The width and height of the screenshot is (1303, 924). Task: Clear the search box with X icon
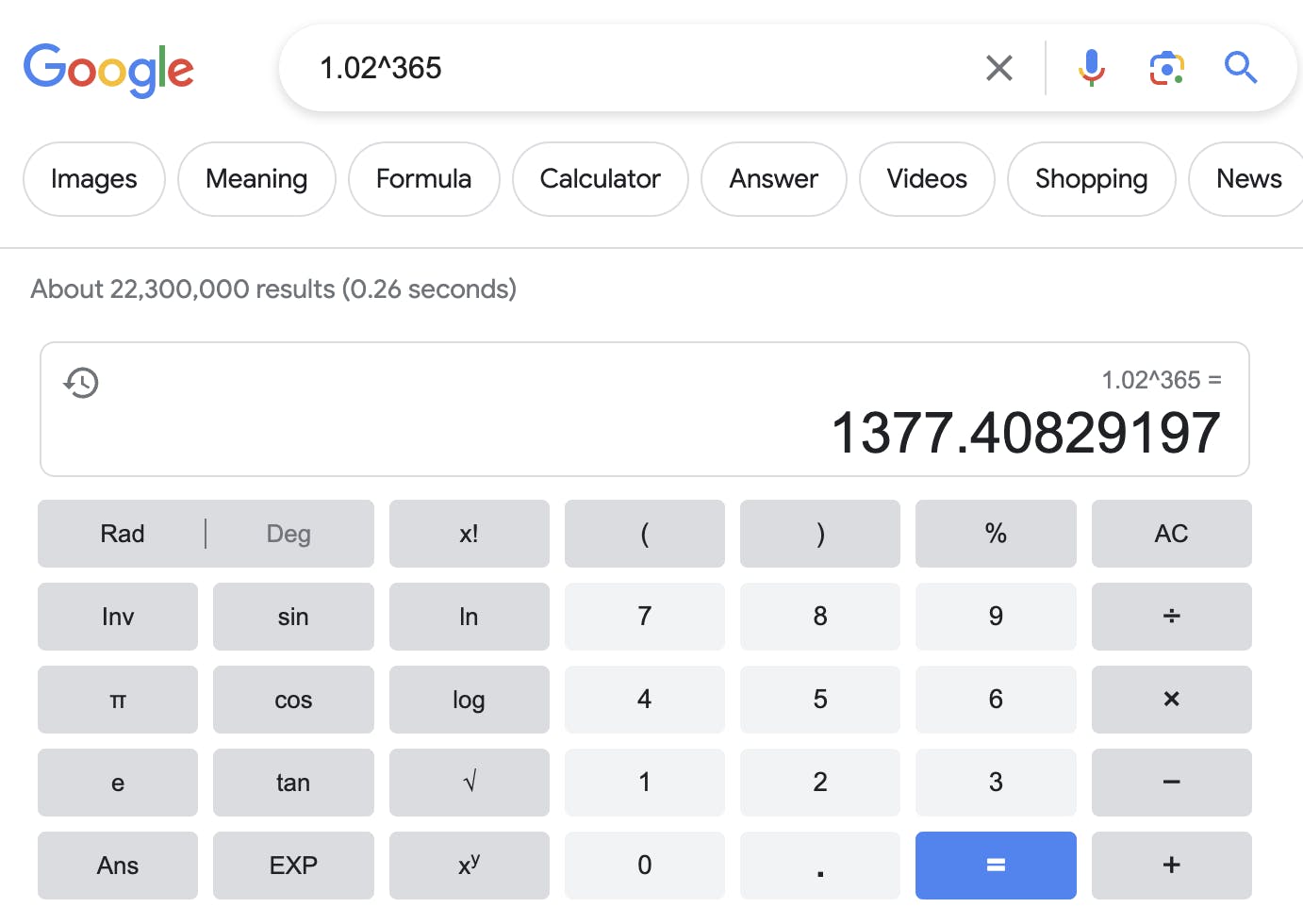click(x=998, y=68)
